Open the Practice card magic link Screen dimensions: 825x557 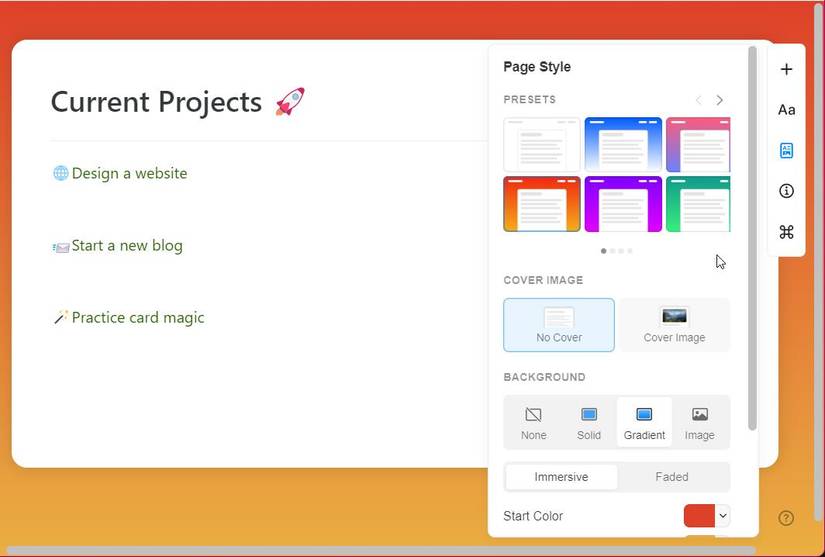click(138, 318)
